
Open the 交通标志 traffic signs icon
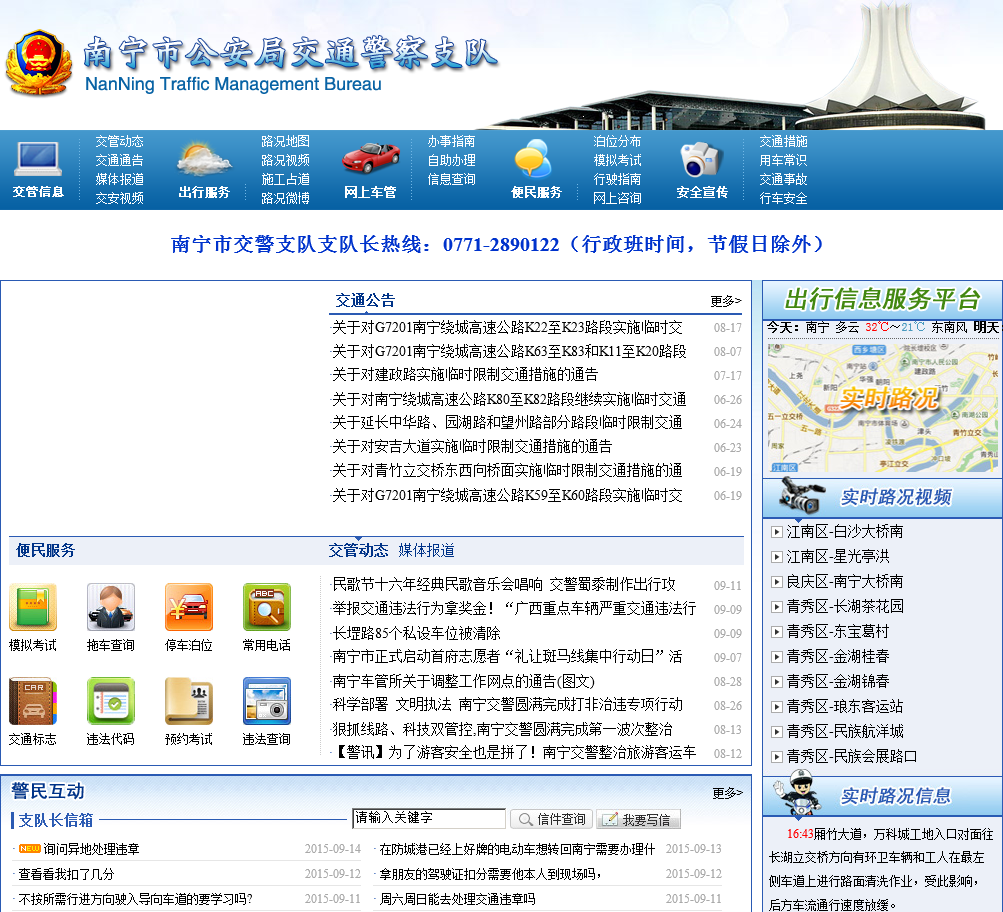point(33,702)
